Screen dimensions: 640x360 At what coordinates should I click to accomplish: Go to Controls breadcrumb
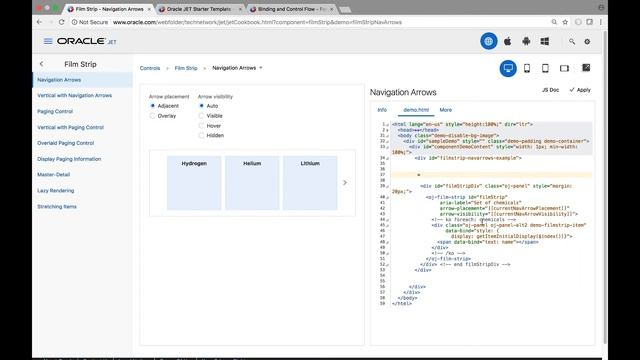click(150, 68)
